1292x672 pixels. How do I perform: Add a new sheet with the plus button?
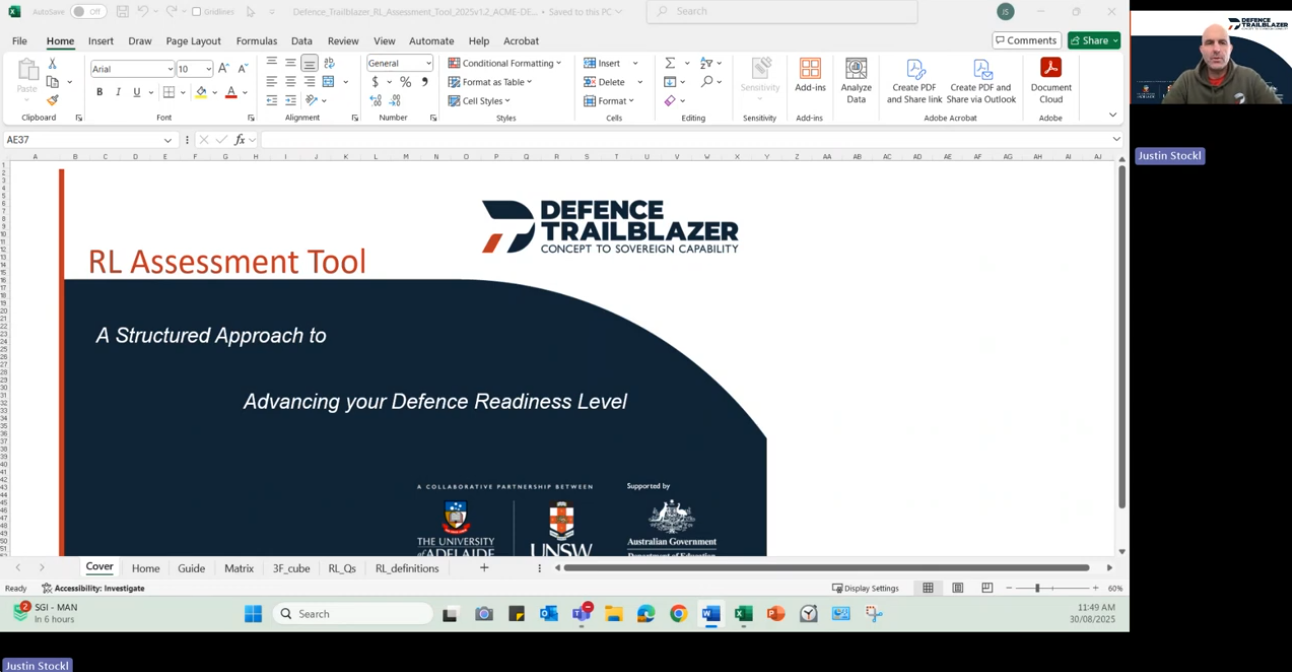(x=484, y=568)
